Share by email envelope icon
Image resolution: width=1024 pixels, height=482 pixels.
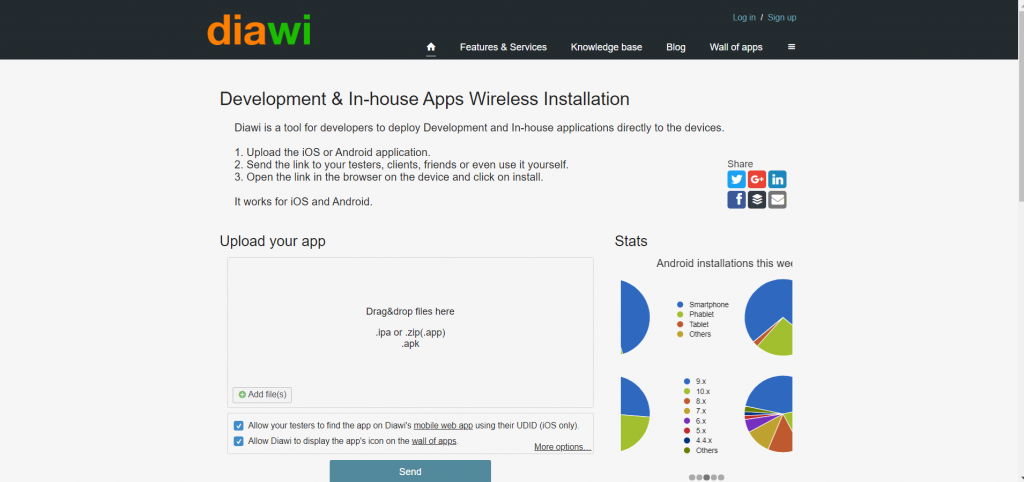coord(777,200)
